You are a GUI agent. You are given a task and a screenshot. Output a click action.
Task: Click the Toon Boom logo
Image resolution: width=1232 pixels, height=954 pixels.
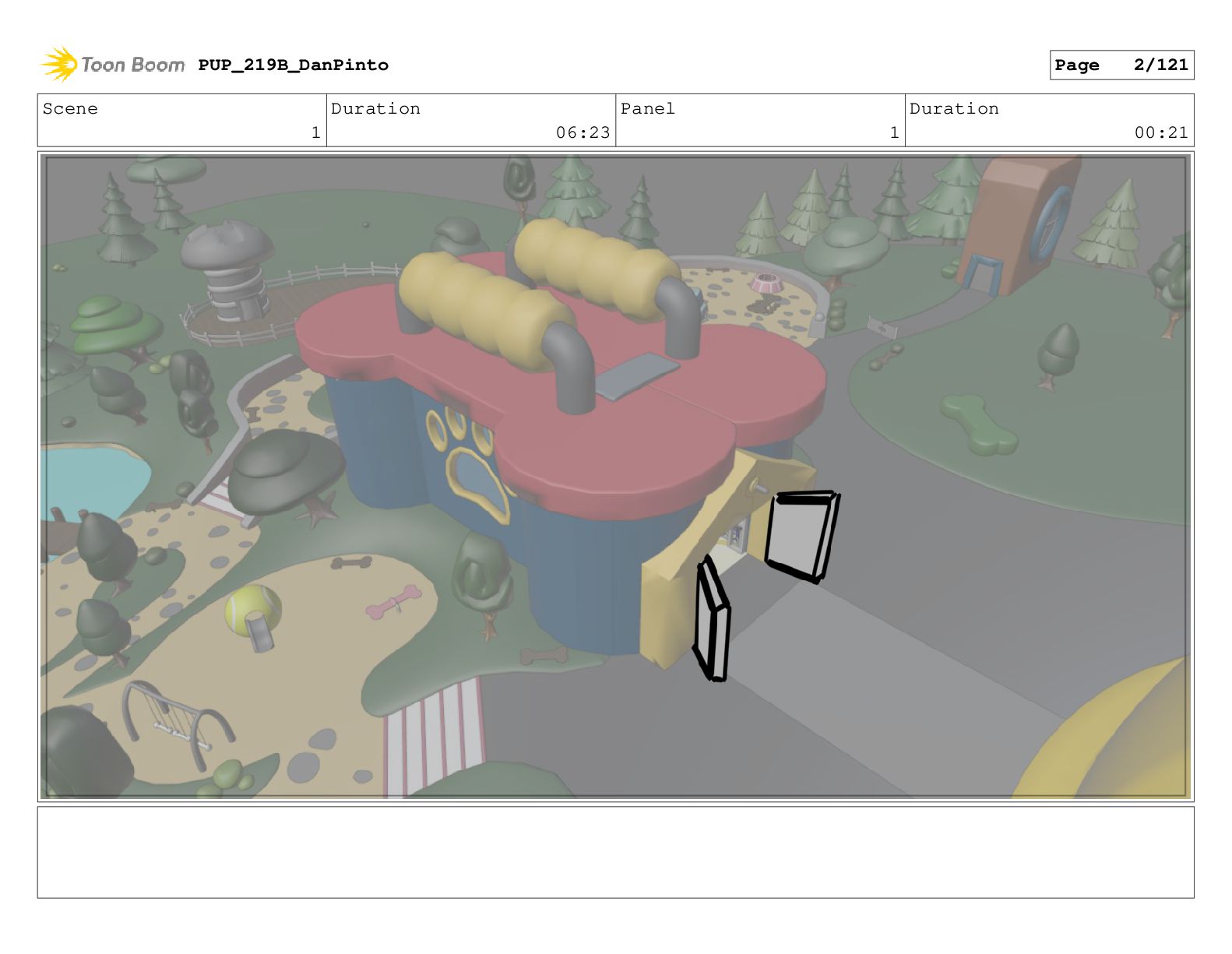113,64
